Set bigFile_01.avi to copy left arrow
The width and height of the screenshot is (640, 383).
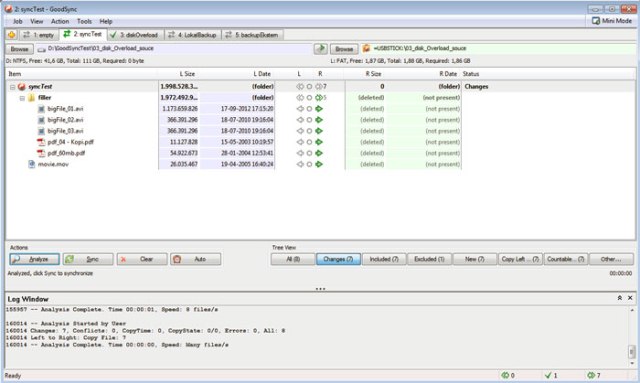[300, 109]
